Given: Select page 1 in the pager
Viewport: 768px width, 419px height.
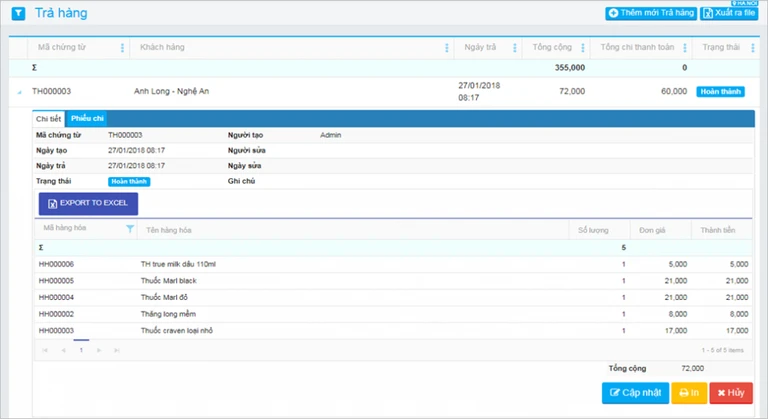Looking at the screenshot, I should pyautogui.click(x=81, y=350).
